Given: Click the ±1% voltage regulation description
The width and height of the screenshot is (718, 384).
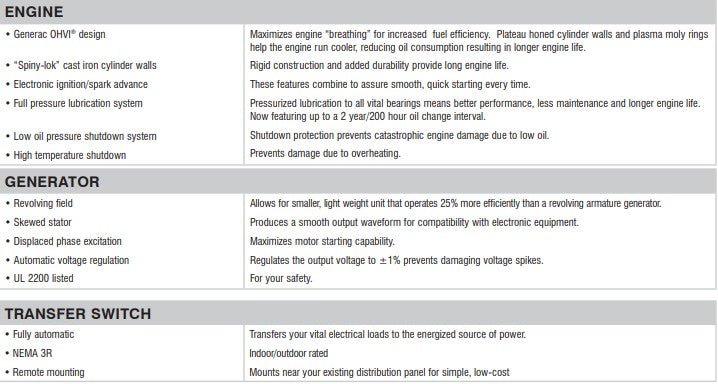Looking at the screenshot, I should pos(397,260).
